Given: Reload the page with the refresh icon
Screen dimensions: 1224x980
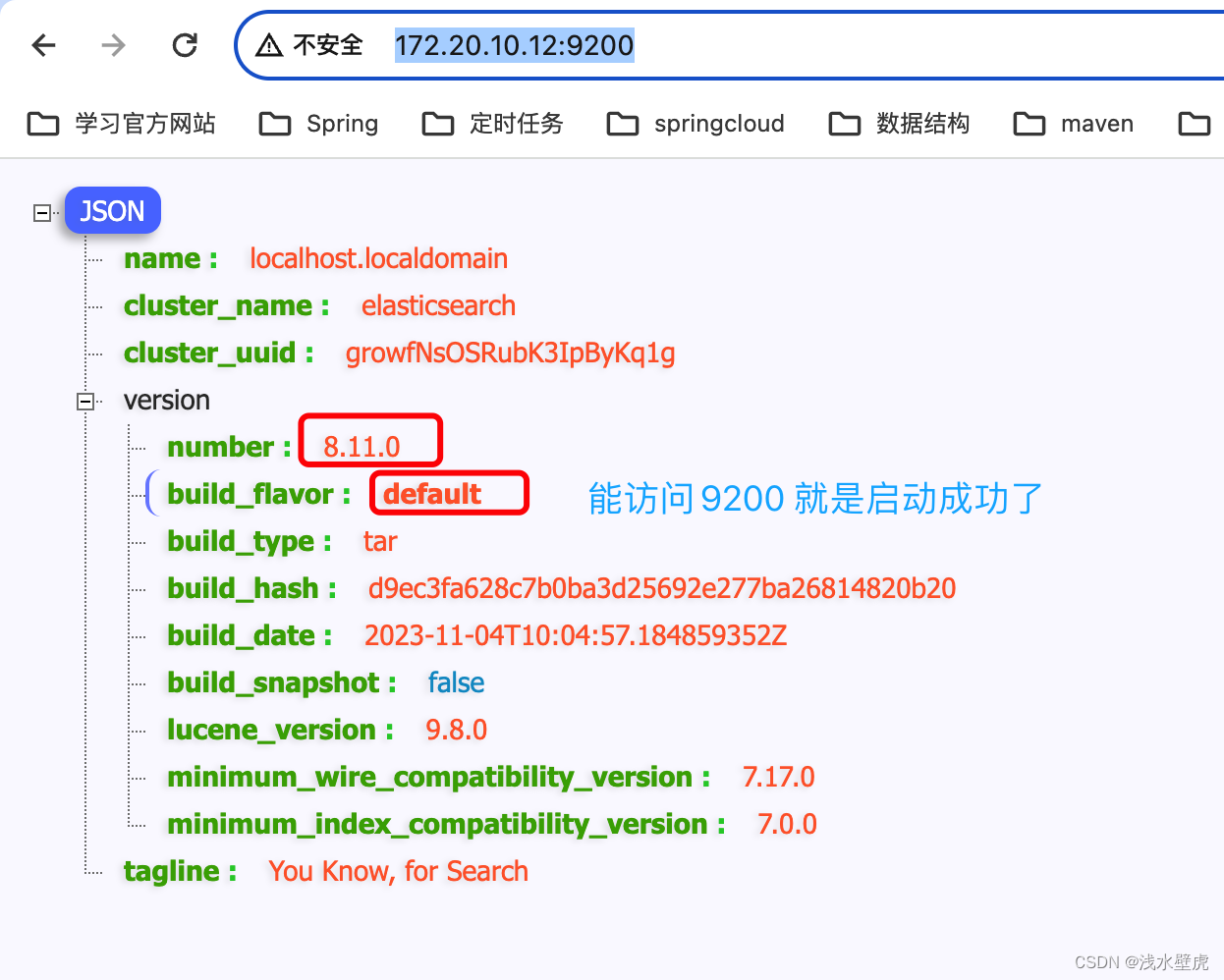Looking at the screenshot, I should tap(185, 45).
